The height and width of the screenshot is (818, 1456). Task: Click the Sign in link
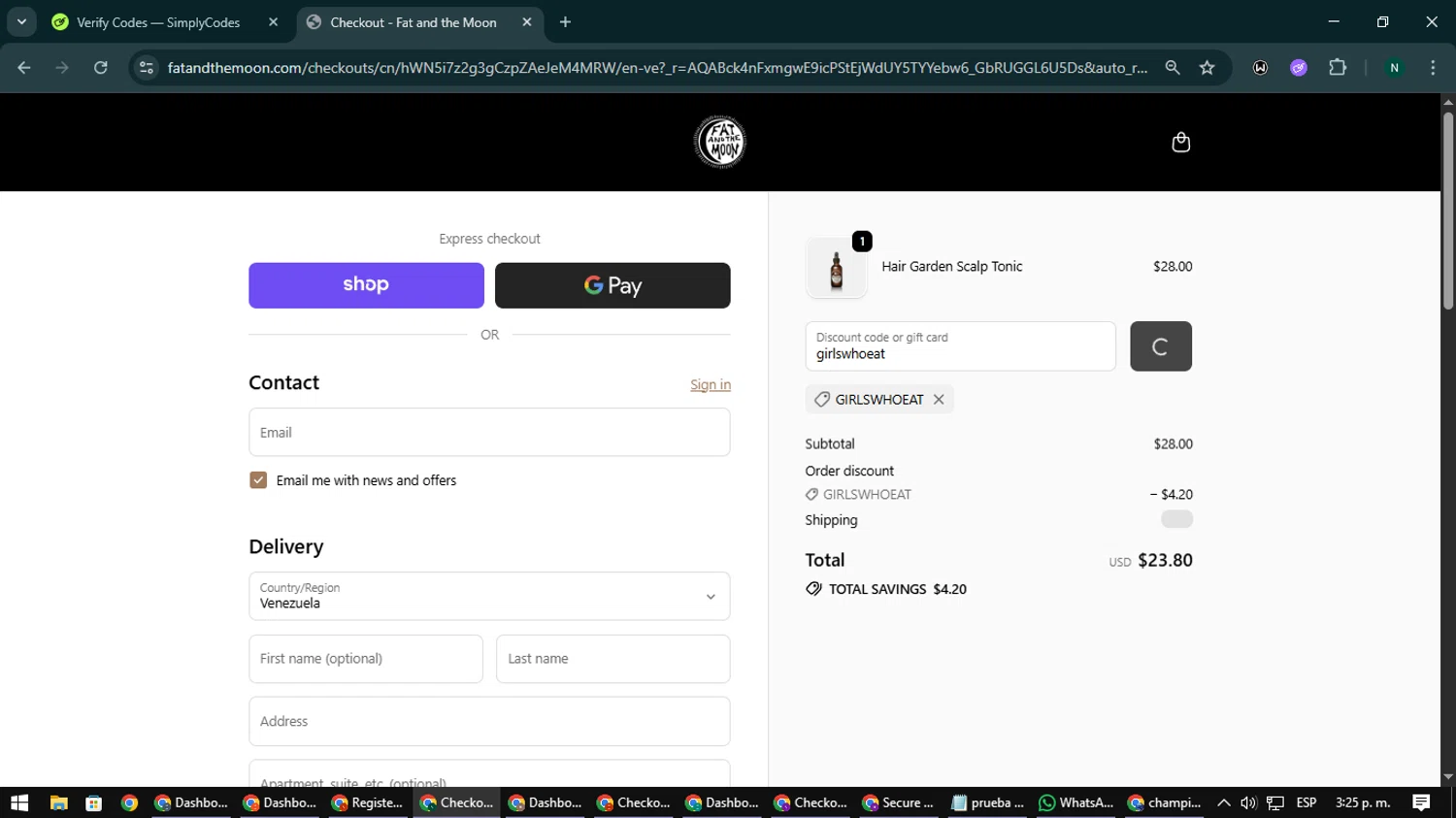711,385
